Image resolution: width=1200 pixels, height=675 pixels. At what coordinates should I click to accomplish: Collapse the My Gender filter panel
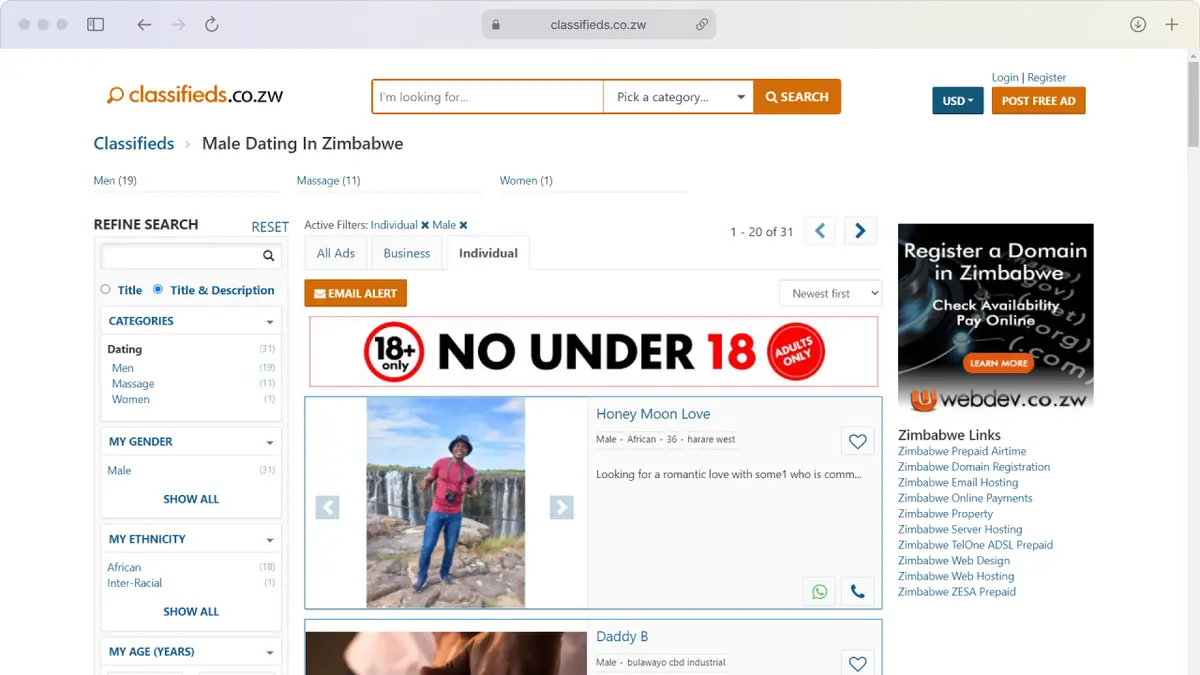tap(270, 442)
